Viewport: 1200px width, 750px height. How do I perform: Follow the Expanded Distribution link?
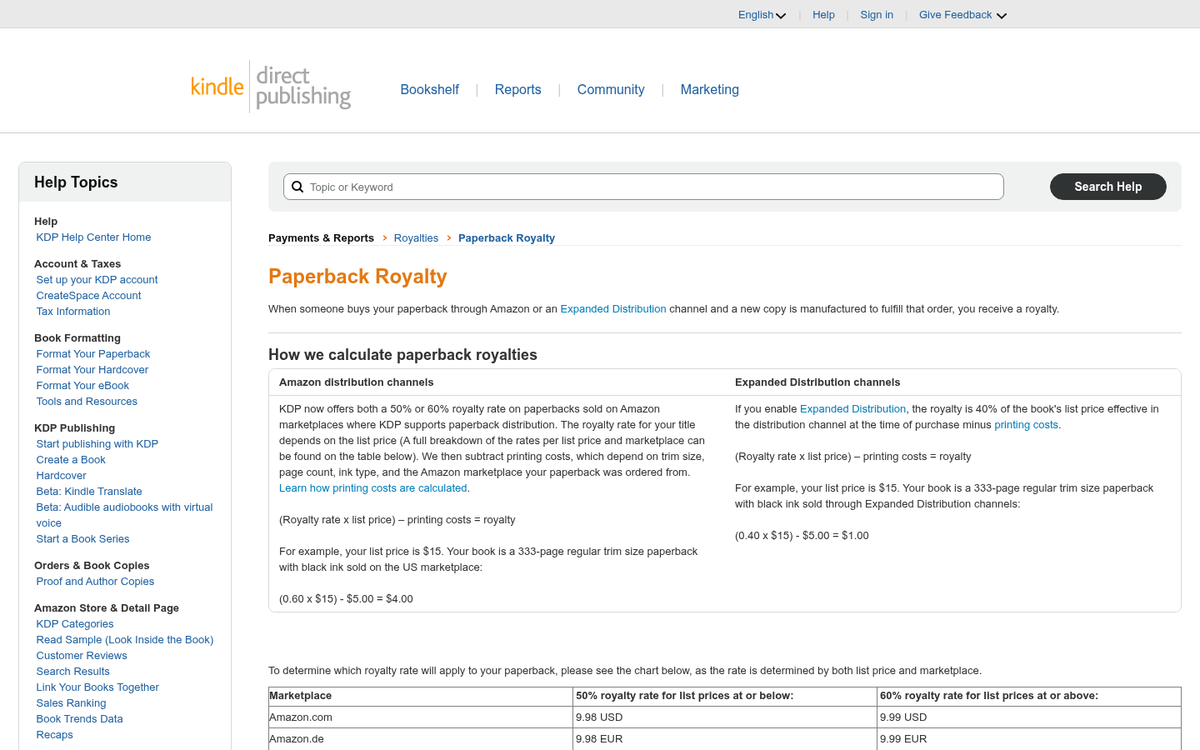pyautogui.click(x=613, y=309)
